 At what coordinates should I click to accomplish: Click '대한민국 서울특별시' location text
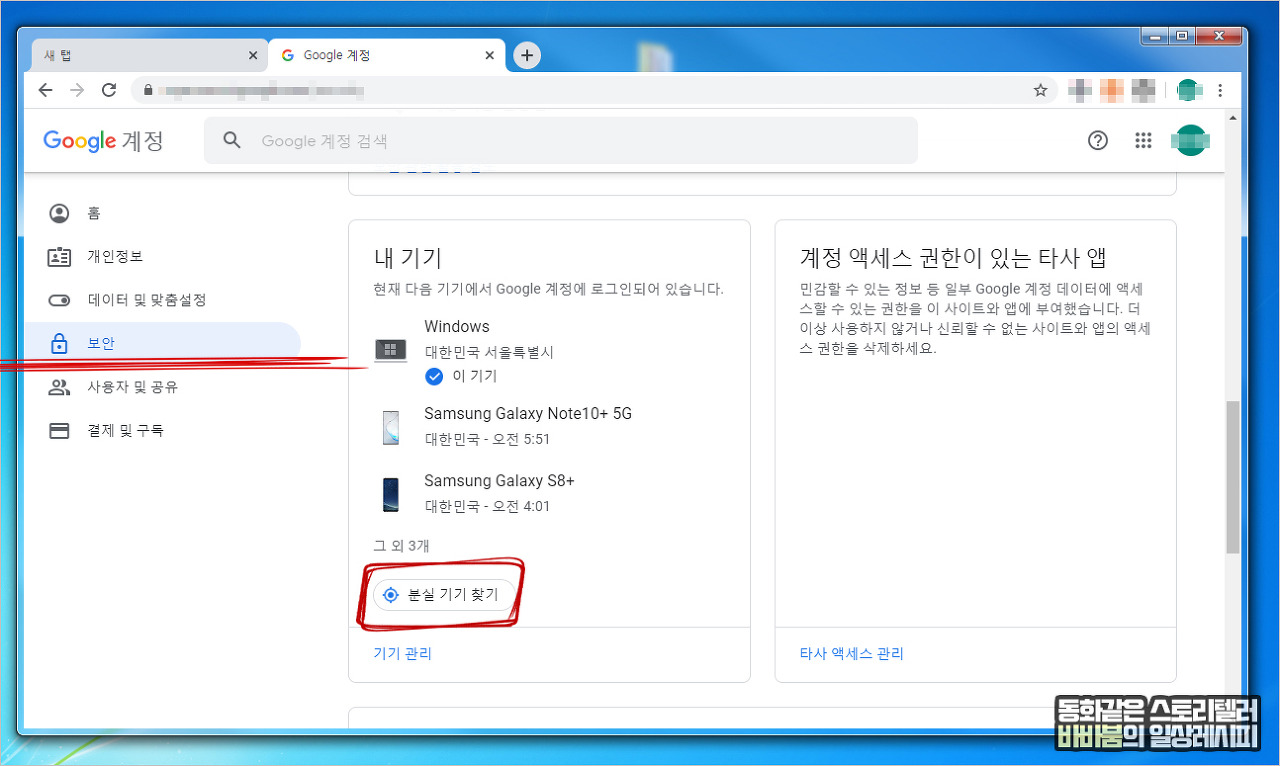tap(489, 352)
